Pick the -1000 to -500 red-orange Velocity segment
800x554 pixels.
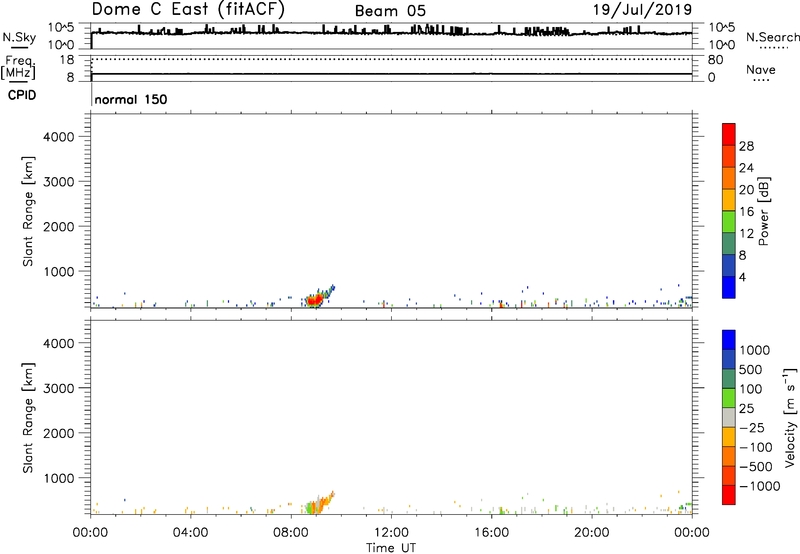(x=729, y=475)
